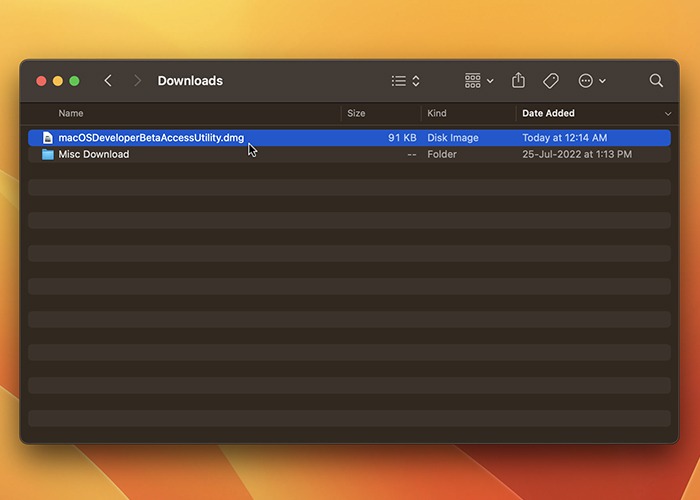Image resolution: width=700 pixels, height=500 pixels.
Task: Click the Folder kind cell
Action: tap(442, 154)
